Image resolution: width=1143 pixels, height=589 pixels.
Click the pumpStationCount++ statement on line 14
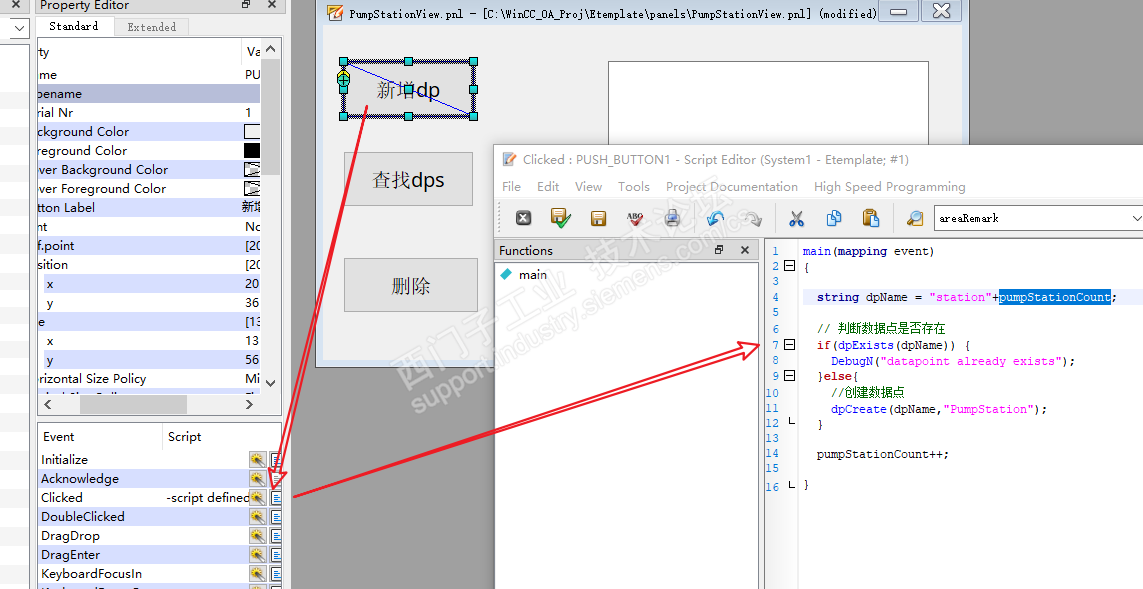[x=883, y=454]
